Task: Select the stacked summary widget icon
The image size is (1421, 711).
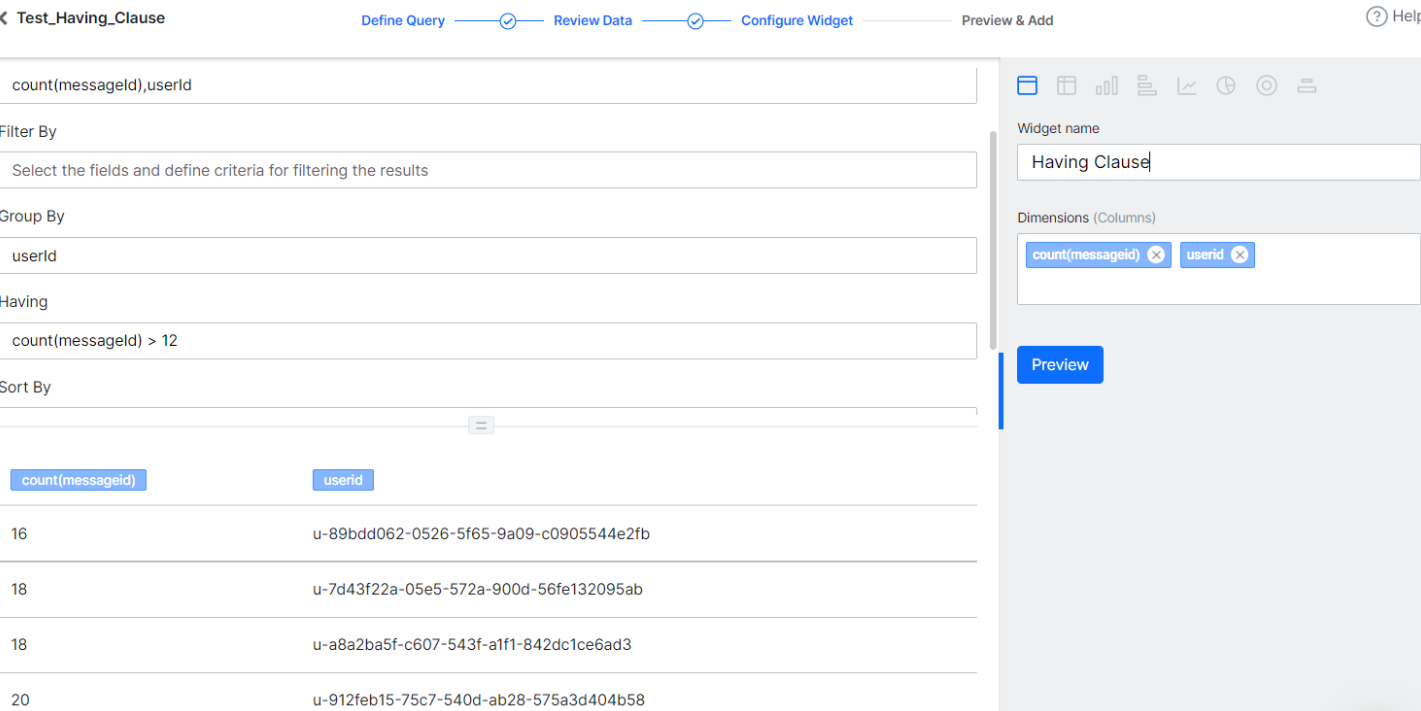Action: 1306,85
